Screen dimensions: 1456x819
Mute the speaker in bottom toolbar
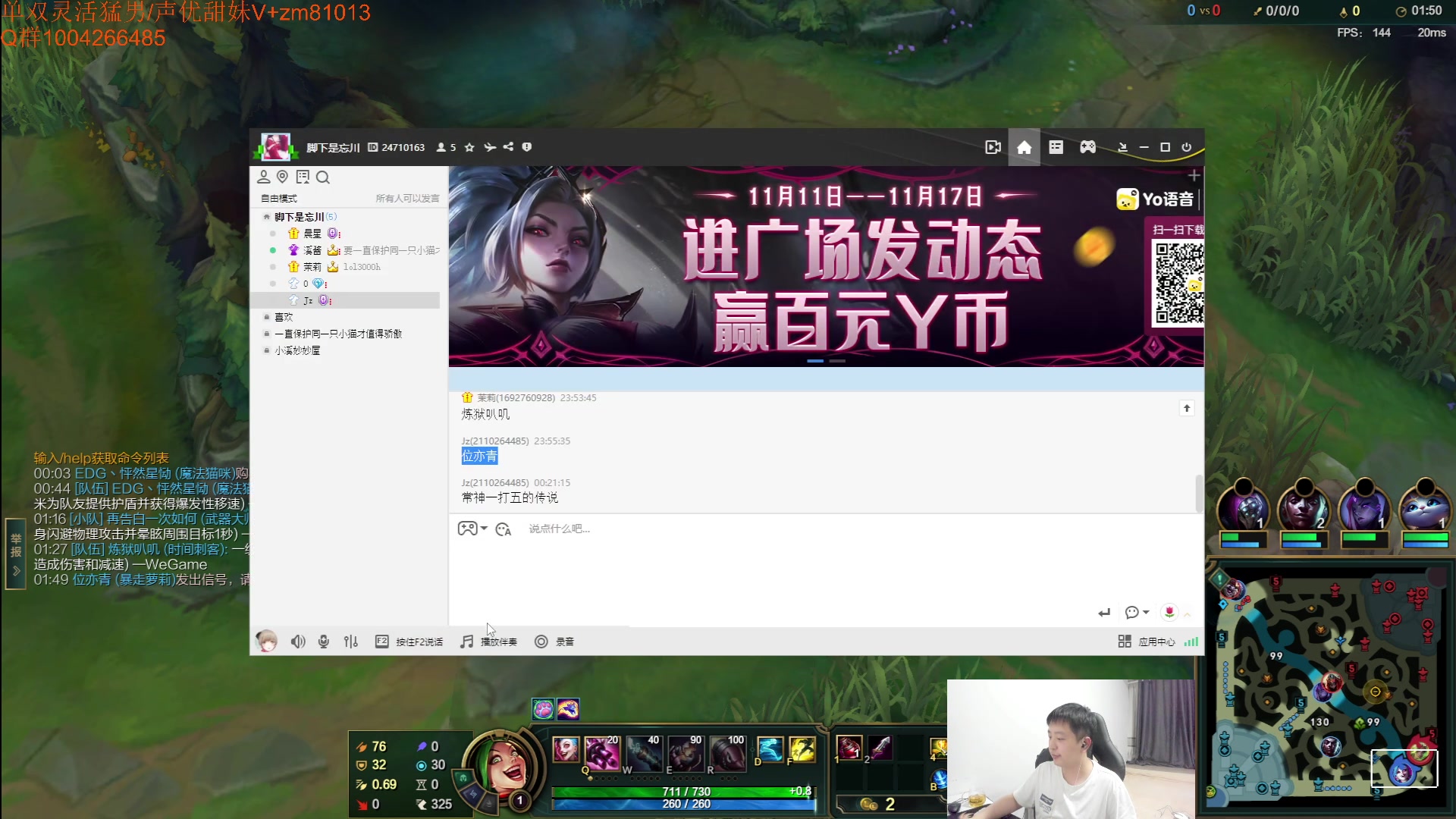click(x=298, y=642)
